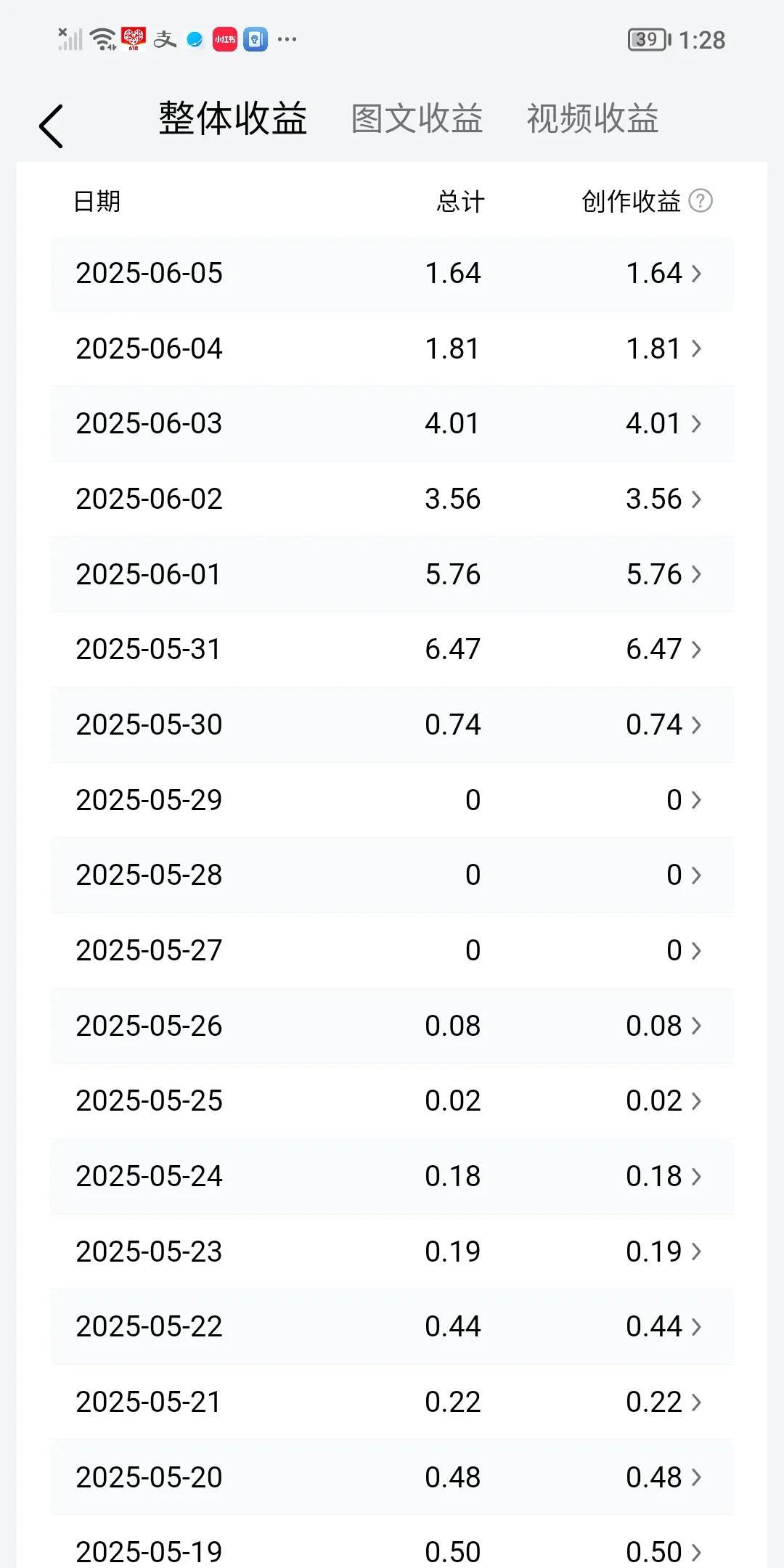Switch to 视频收益 tab
784x1568 pixels.
pyautogui.click(x=592, y=118)
